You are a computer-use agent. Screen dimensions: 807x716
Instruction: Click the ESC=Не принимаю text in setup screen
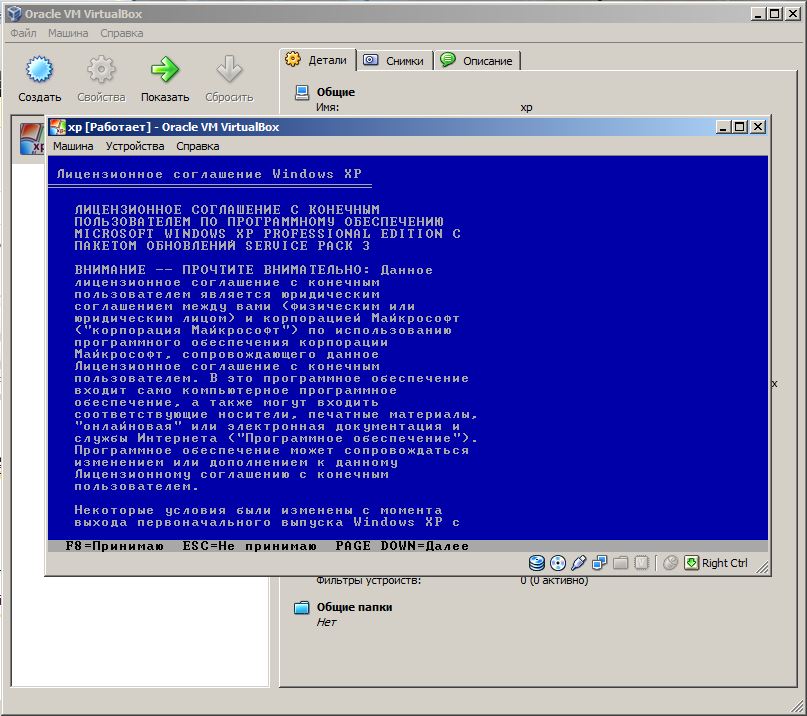250,546
